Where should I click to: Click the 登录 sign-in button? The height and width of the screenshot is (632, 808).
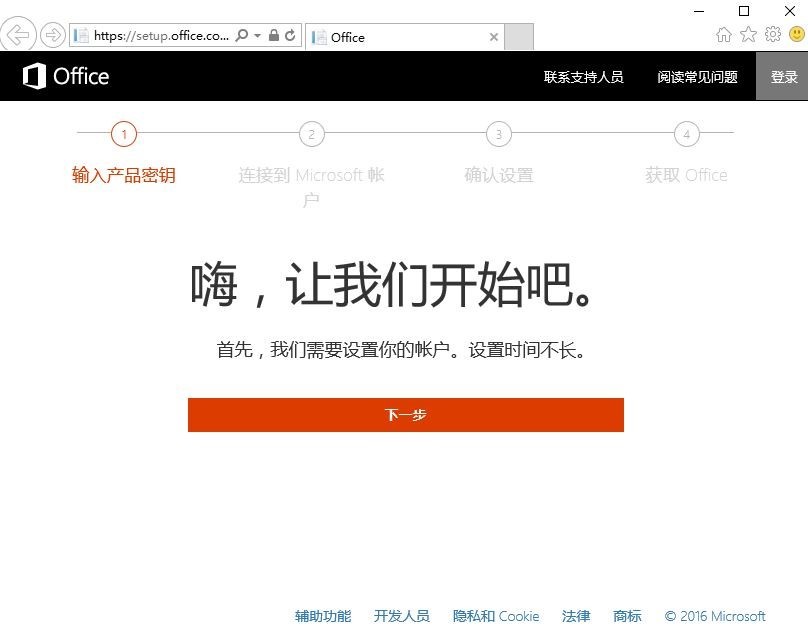coord(782,76)
